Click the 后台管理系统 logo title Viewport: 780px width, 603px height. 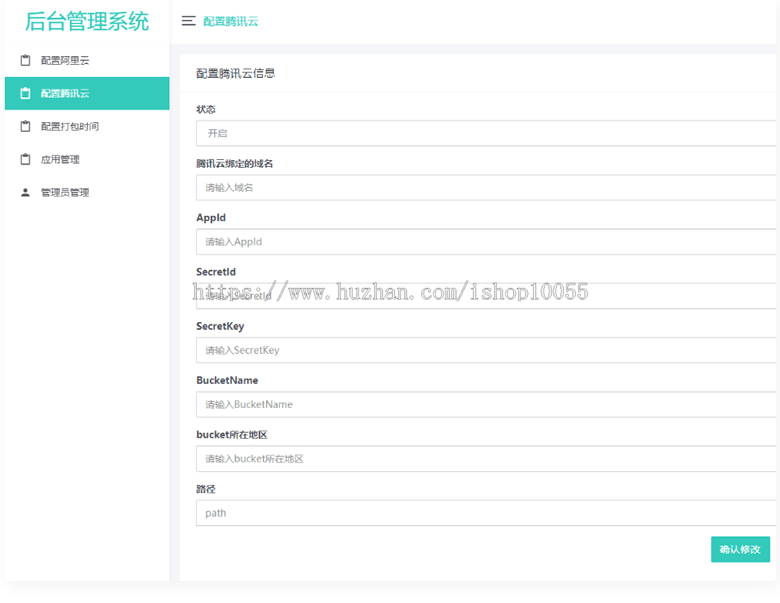[87, 21]
